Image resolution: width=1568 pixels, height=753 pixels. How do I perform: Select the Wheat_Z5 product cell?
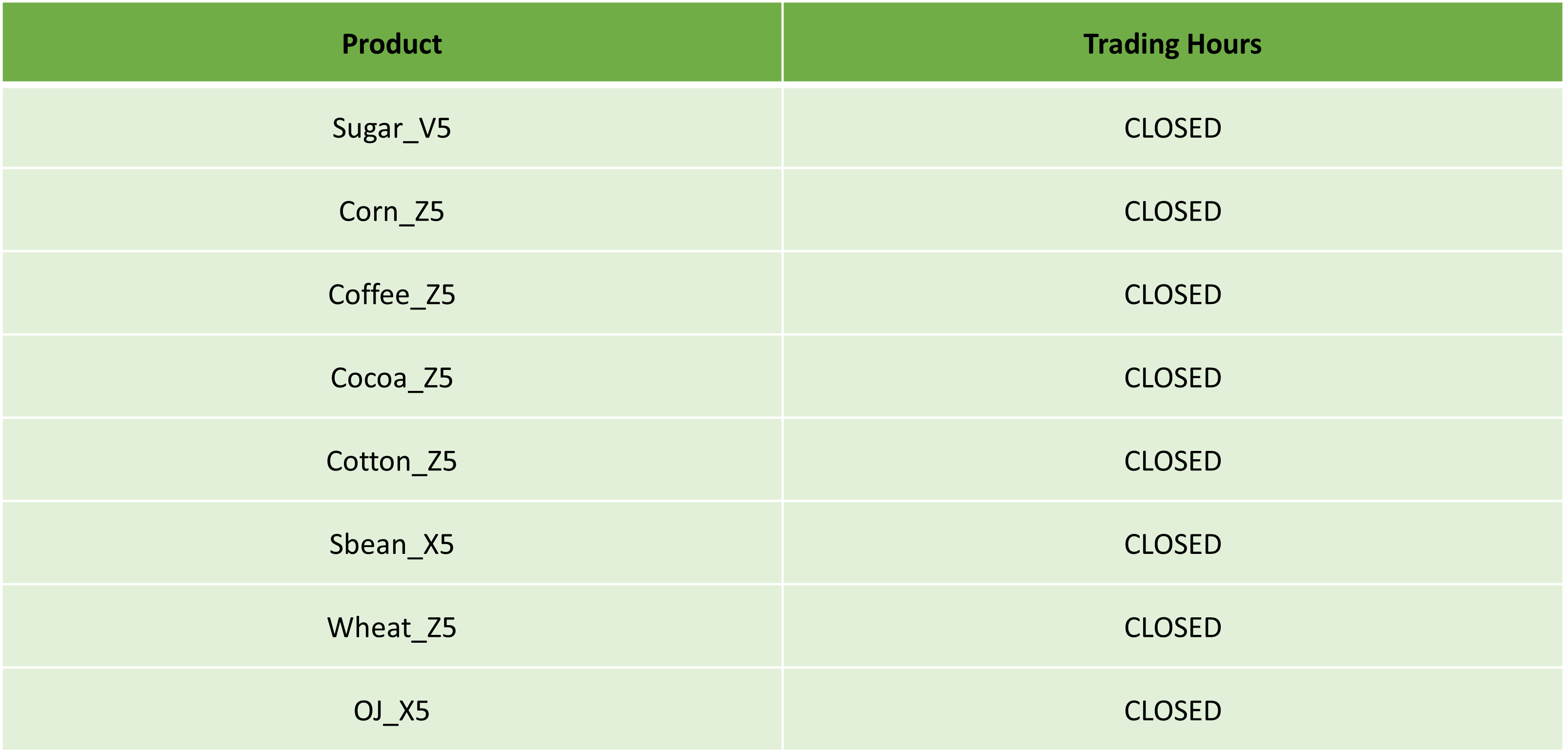(391, 627)
